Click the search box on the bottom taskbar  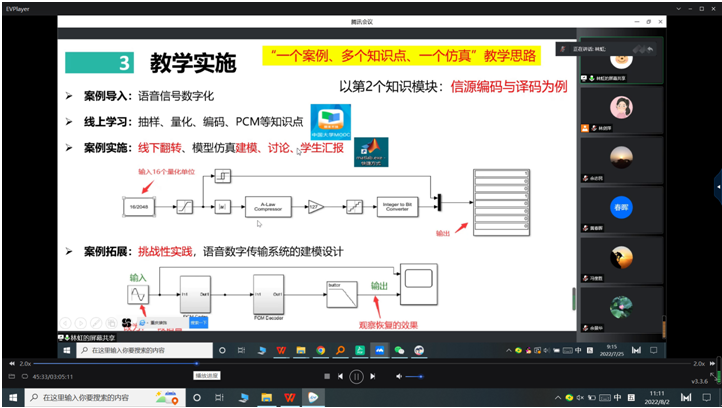click(x=100, y=397)
